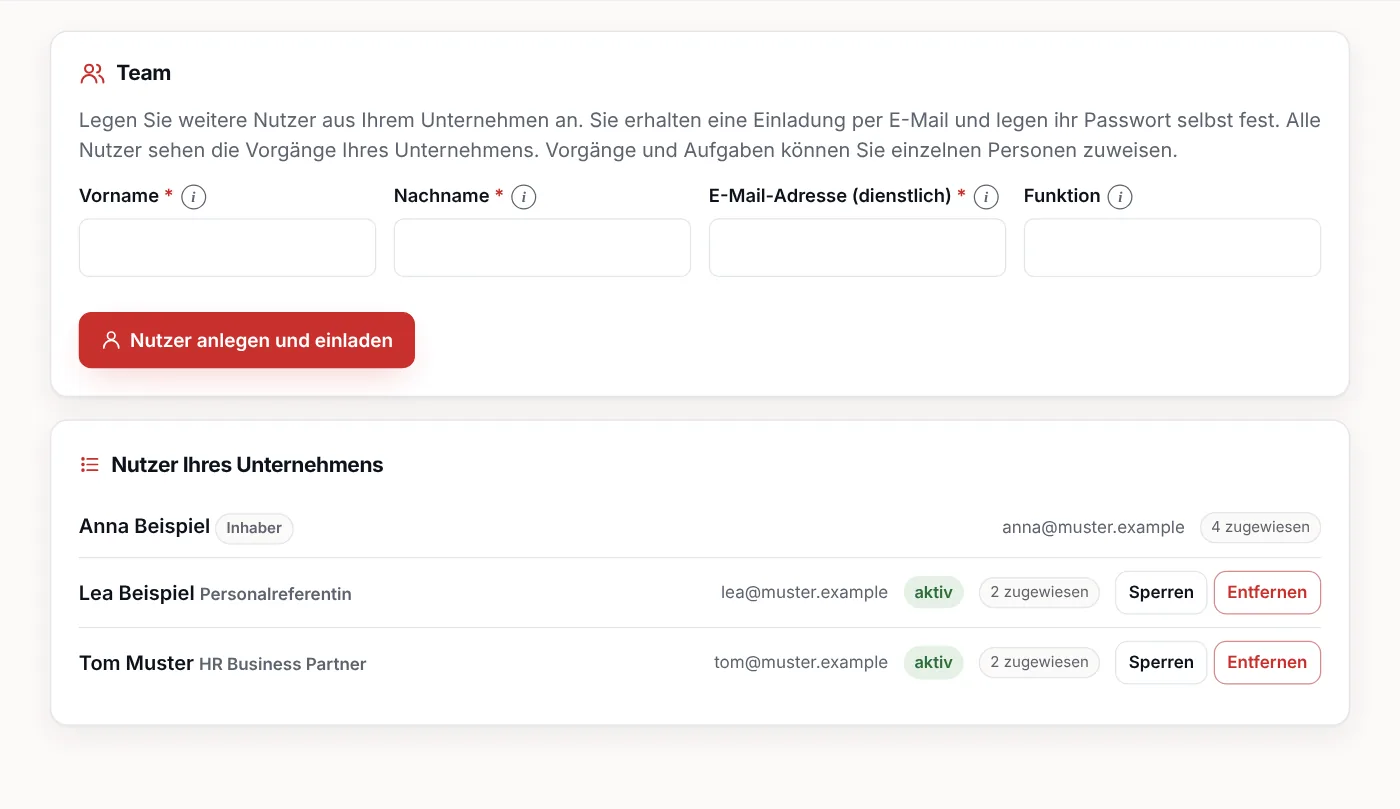Focus the Nachname input field
Screen dimensions: 1400x809
coord(542,248)
